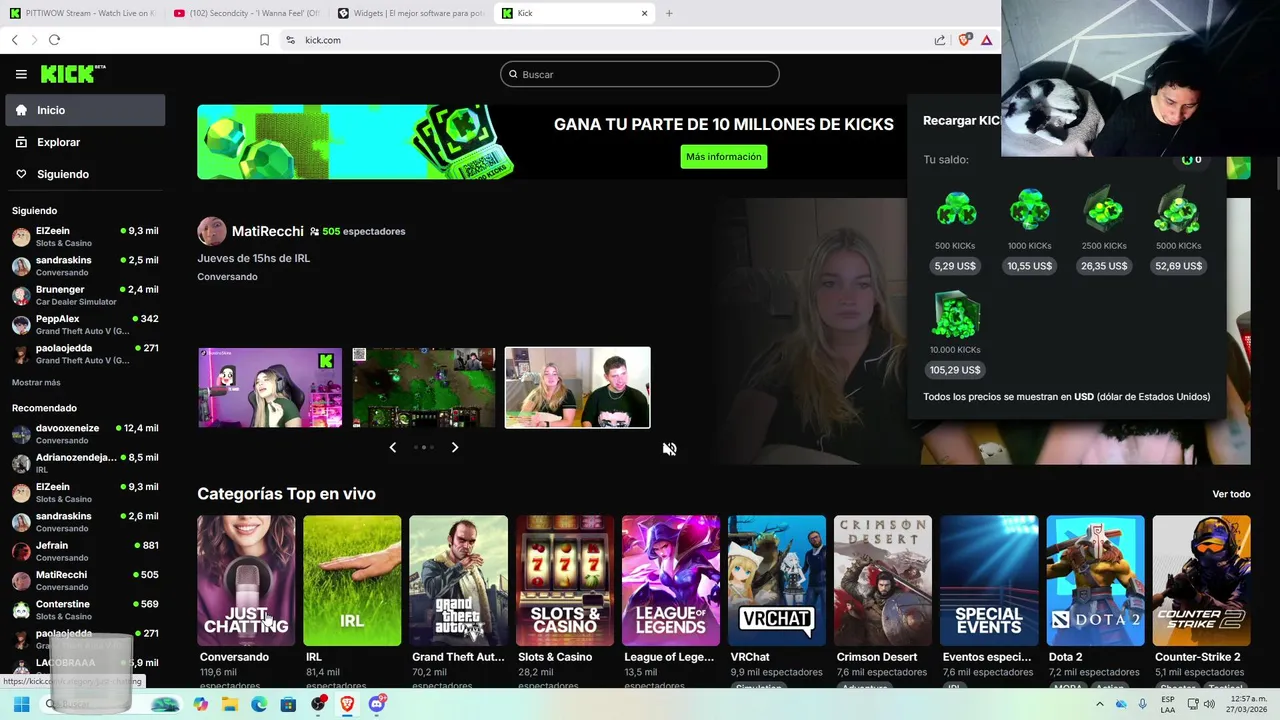Open the Grand Theft Auto category card
The height and width of the screenshot is (720, 1280).
tap(458, 580)
